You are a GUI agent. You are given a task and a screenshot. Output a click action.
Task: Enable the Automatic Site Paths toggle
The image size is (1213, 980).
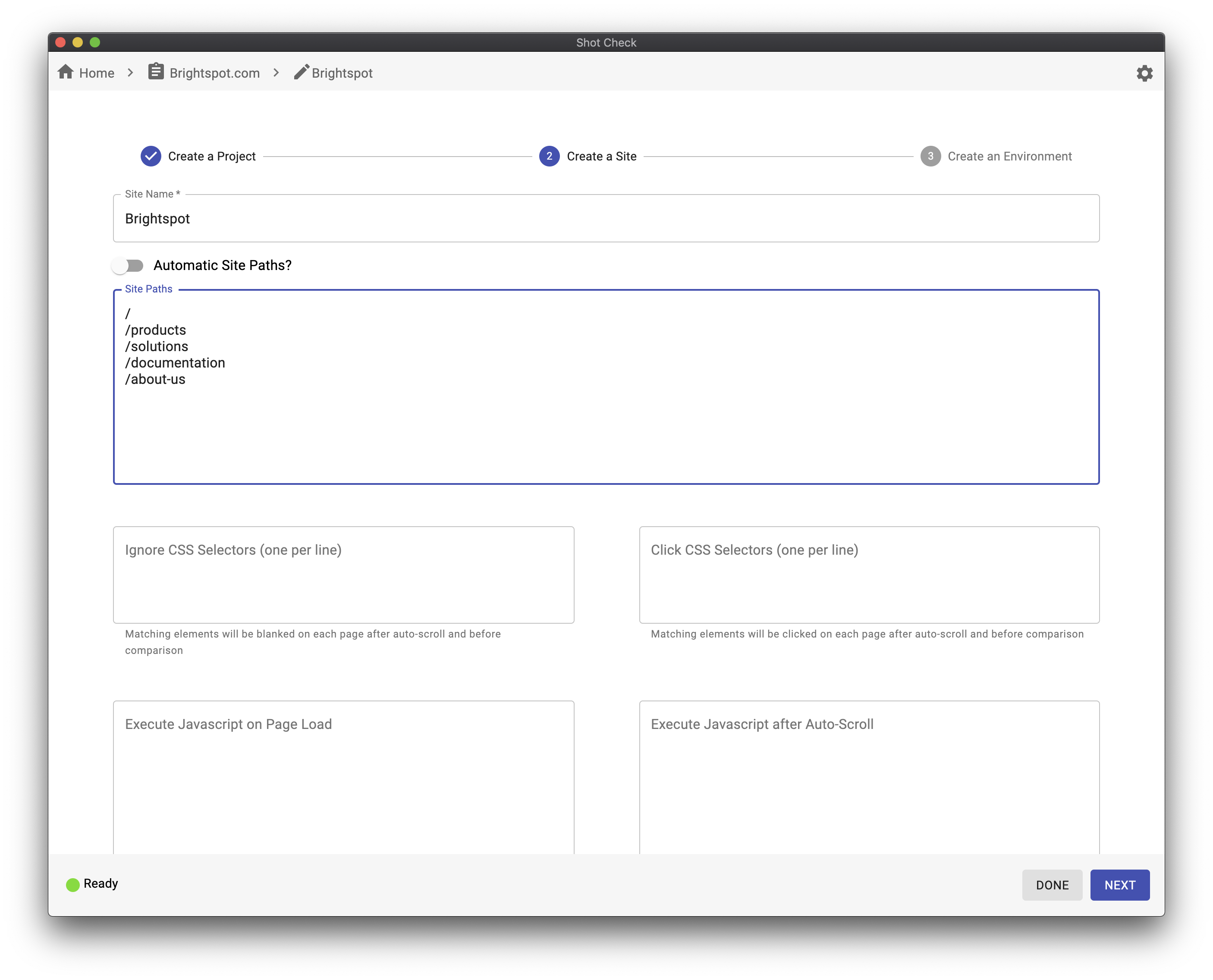tap(128, 265)
